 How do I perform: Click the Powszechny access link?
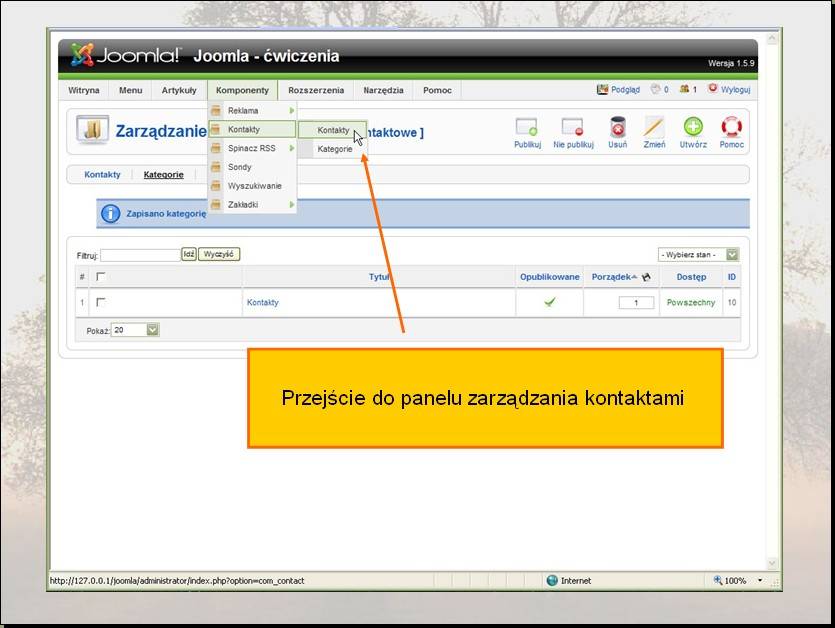click(x=691, y=302)
